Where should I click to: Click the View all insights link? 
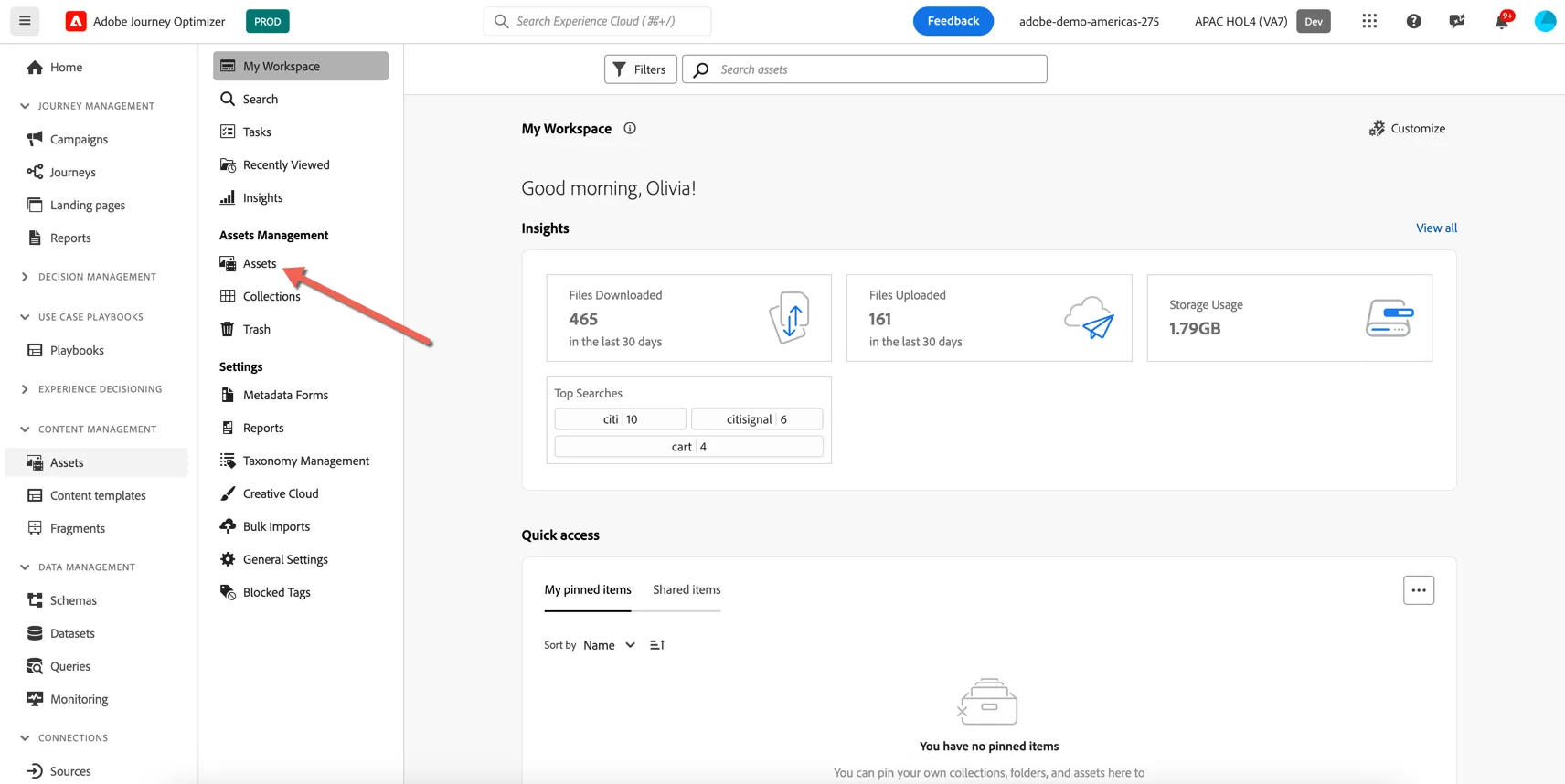click(x=1436, y=228)
